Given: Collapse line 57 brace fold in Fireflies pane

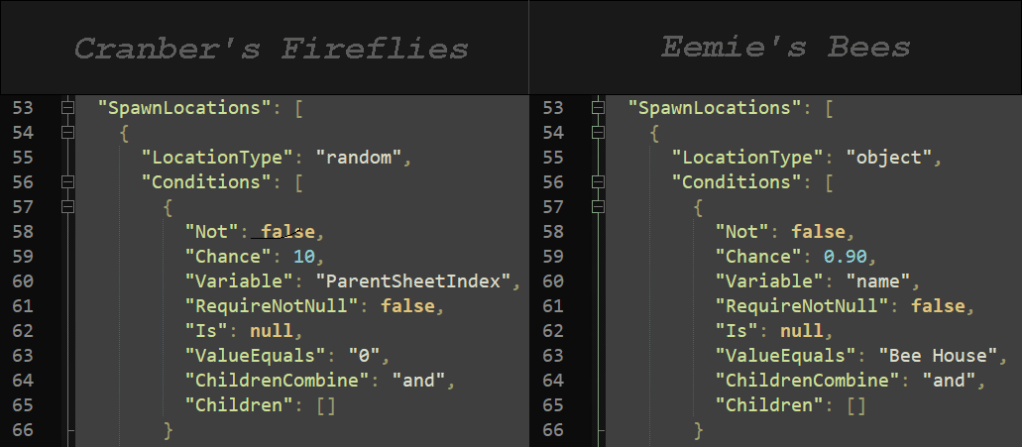Looking at the screenshot, I should (67, 207).
